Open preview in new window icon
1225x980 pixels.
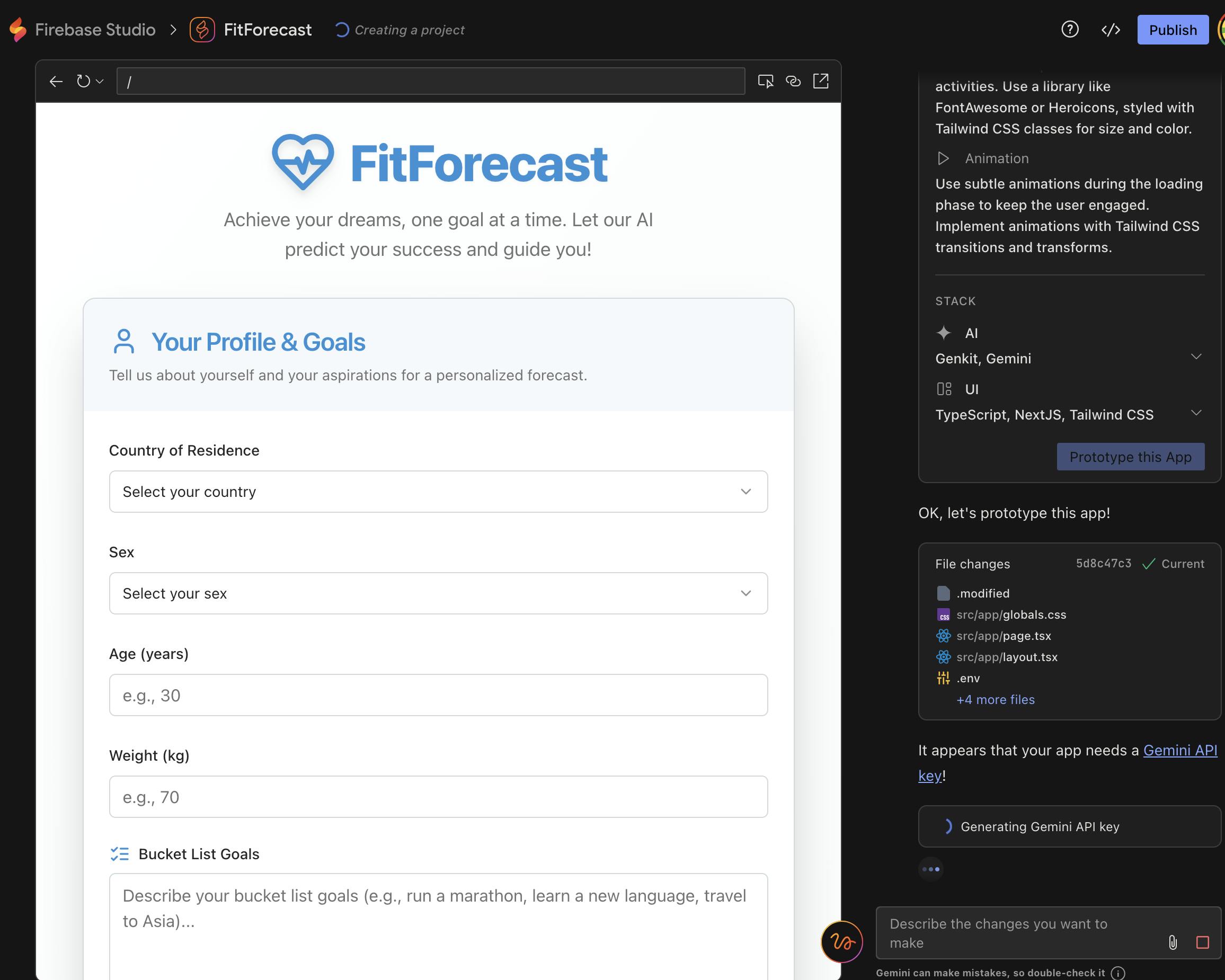pyautogui.click(x=820, y=81)
